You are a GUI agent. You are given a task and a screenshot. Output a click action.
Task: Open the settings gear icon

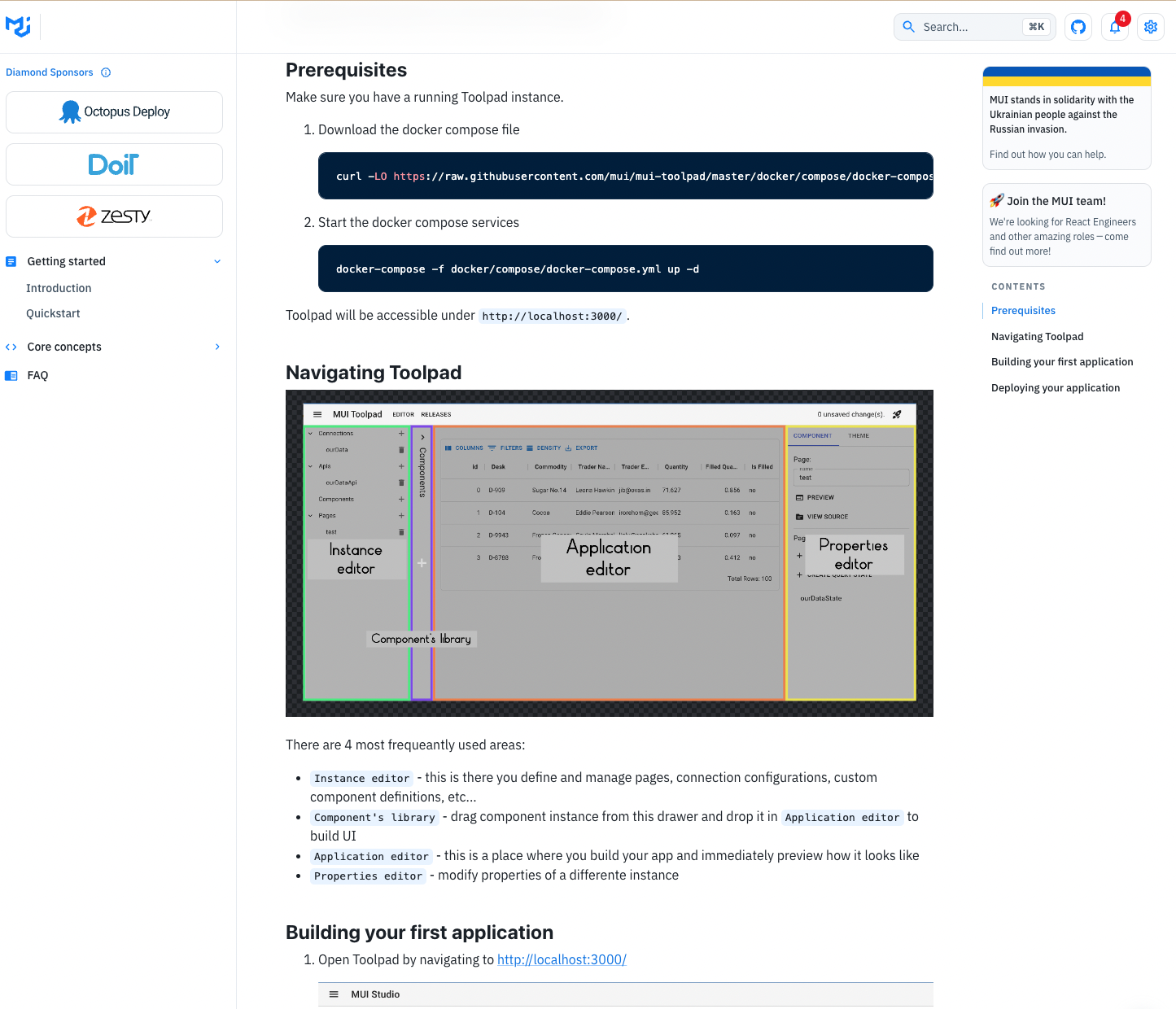point(1151,27)
